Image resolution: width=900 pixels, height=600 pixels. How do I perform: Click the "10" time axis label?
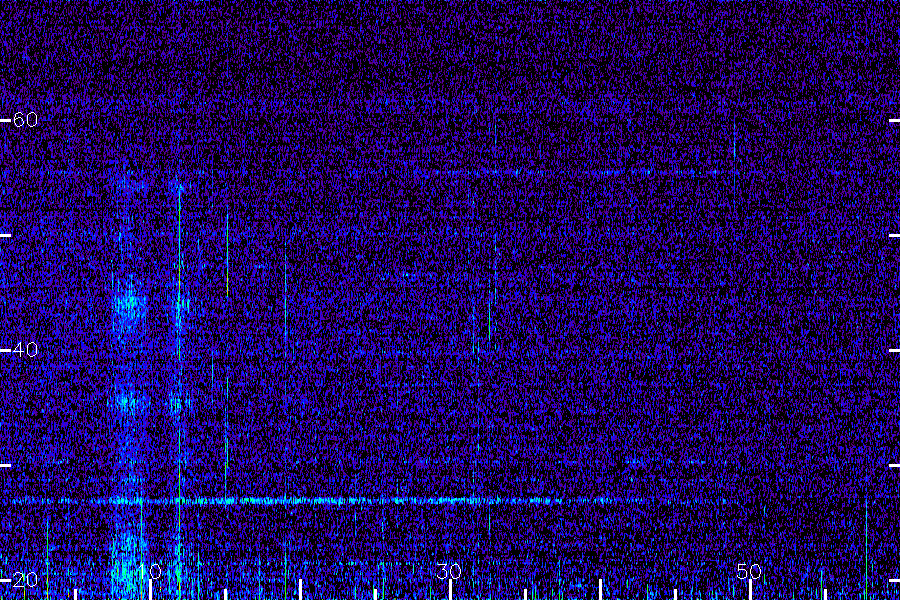tap(150, 571)
